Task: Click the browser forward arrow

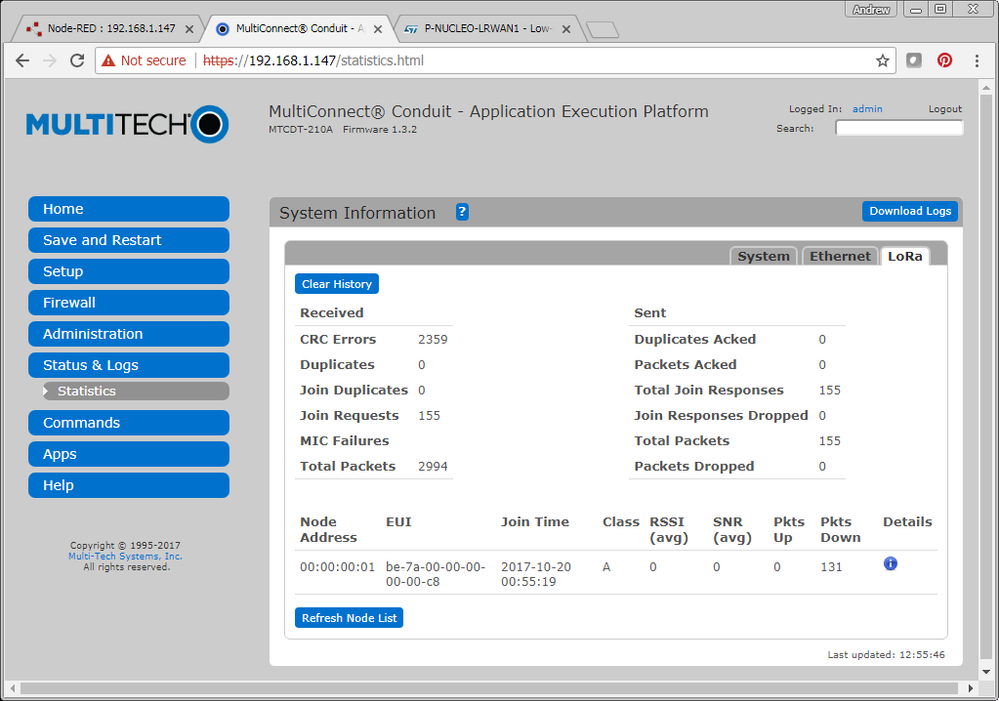Action: tap(50, 61)
